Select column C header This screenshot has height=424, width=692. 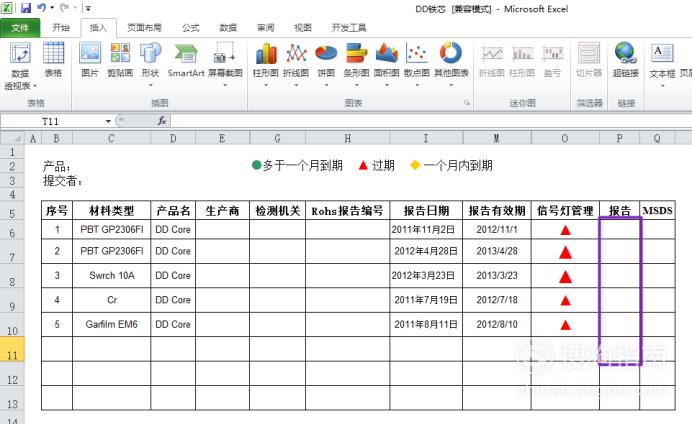111,139
